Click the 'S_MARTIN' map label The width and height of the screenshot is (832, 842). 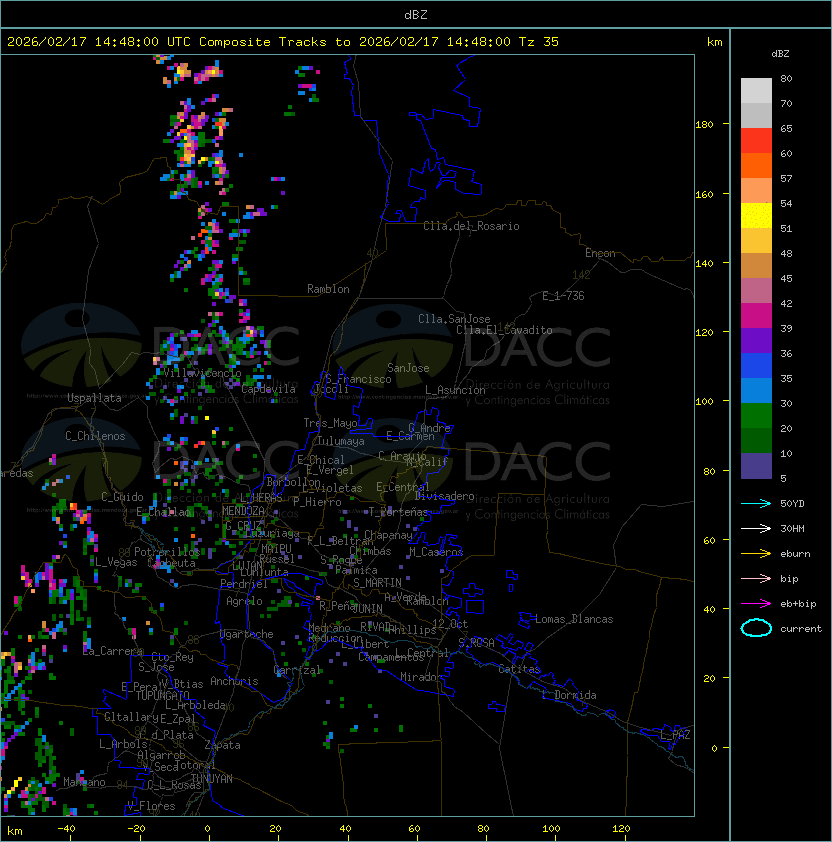tap(377, 583)
